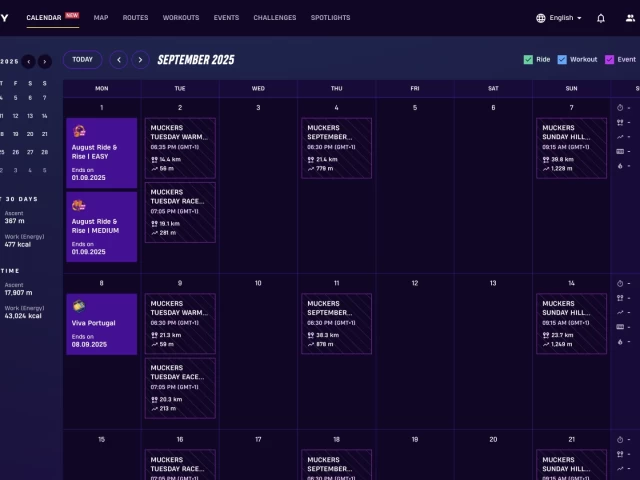Toggle the Ride filter checkbox
Screen dimensions: 640x480
pos(528,60)
